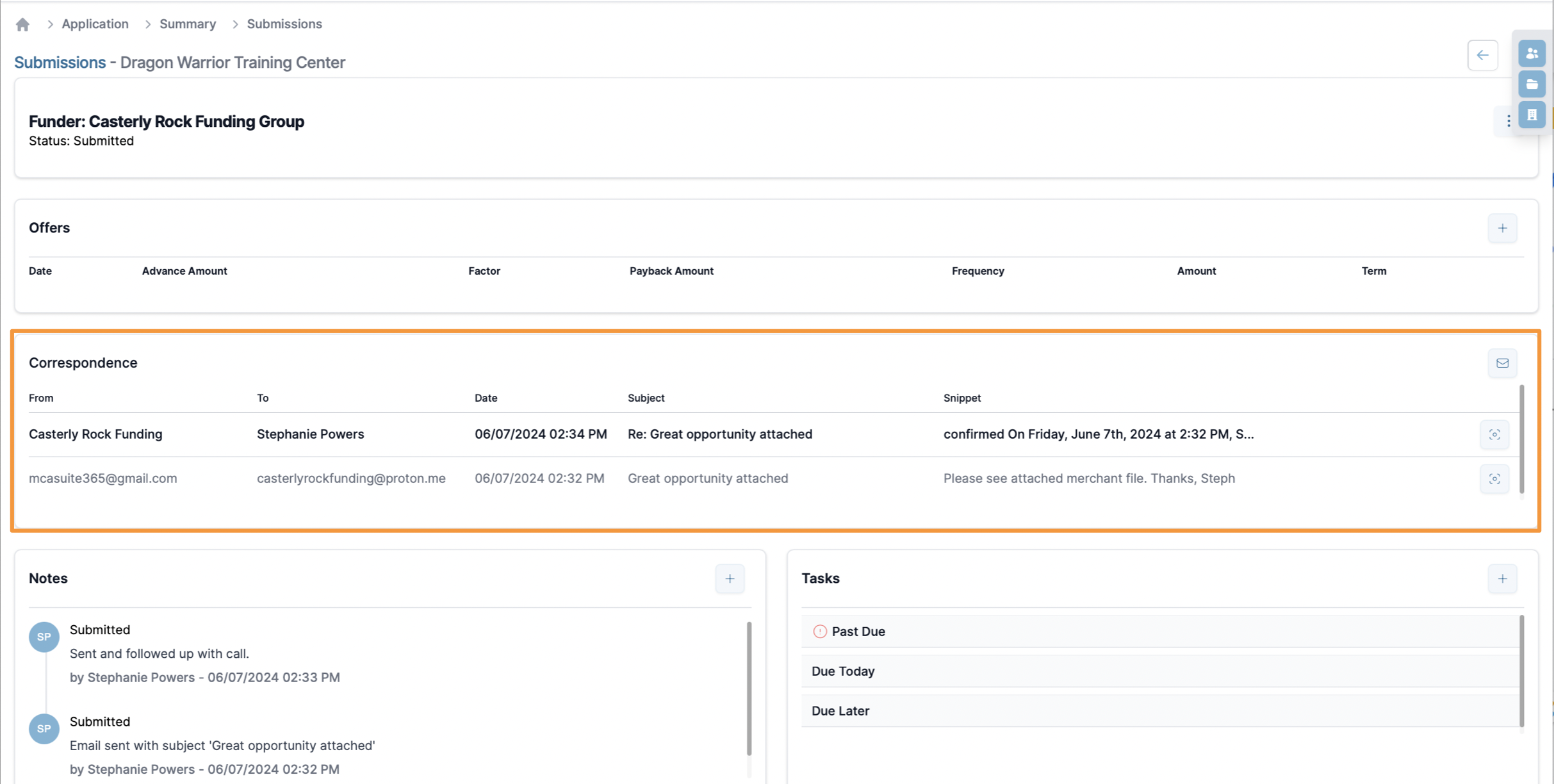
Task: Open the folder icon in right sidebar
Action: 1532,85
